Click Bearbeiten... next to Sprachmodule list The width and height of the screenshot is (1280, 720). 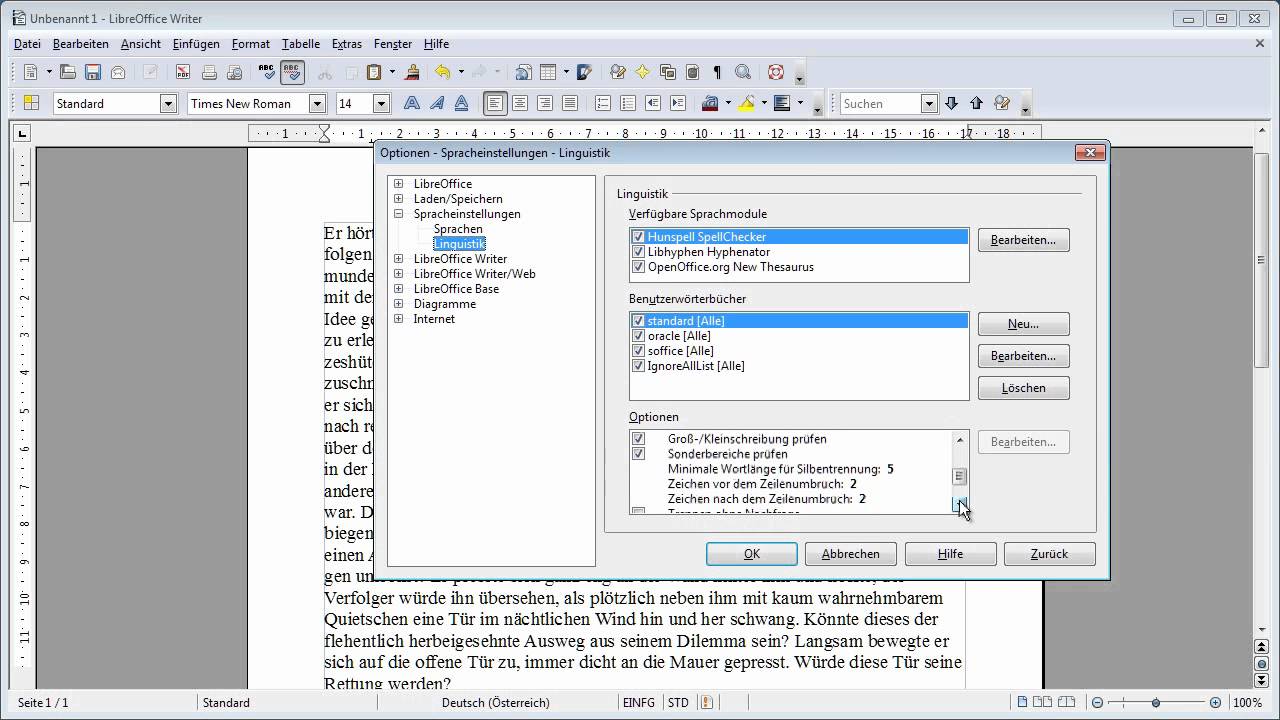pos(1023,240)
